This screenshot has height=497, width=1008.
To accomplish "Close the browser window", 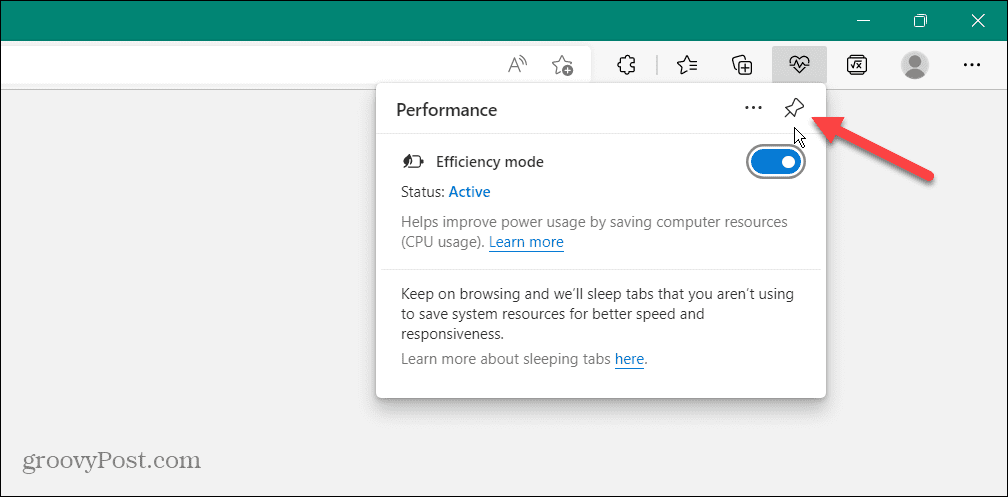I will pyautogui.click(x=977, y=20).
